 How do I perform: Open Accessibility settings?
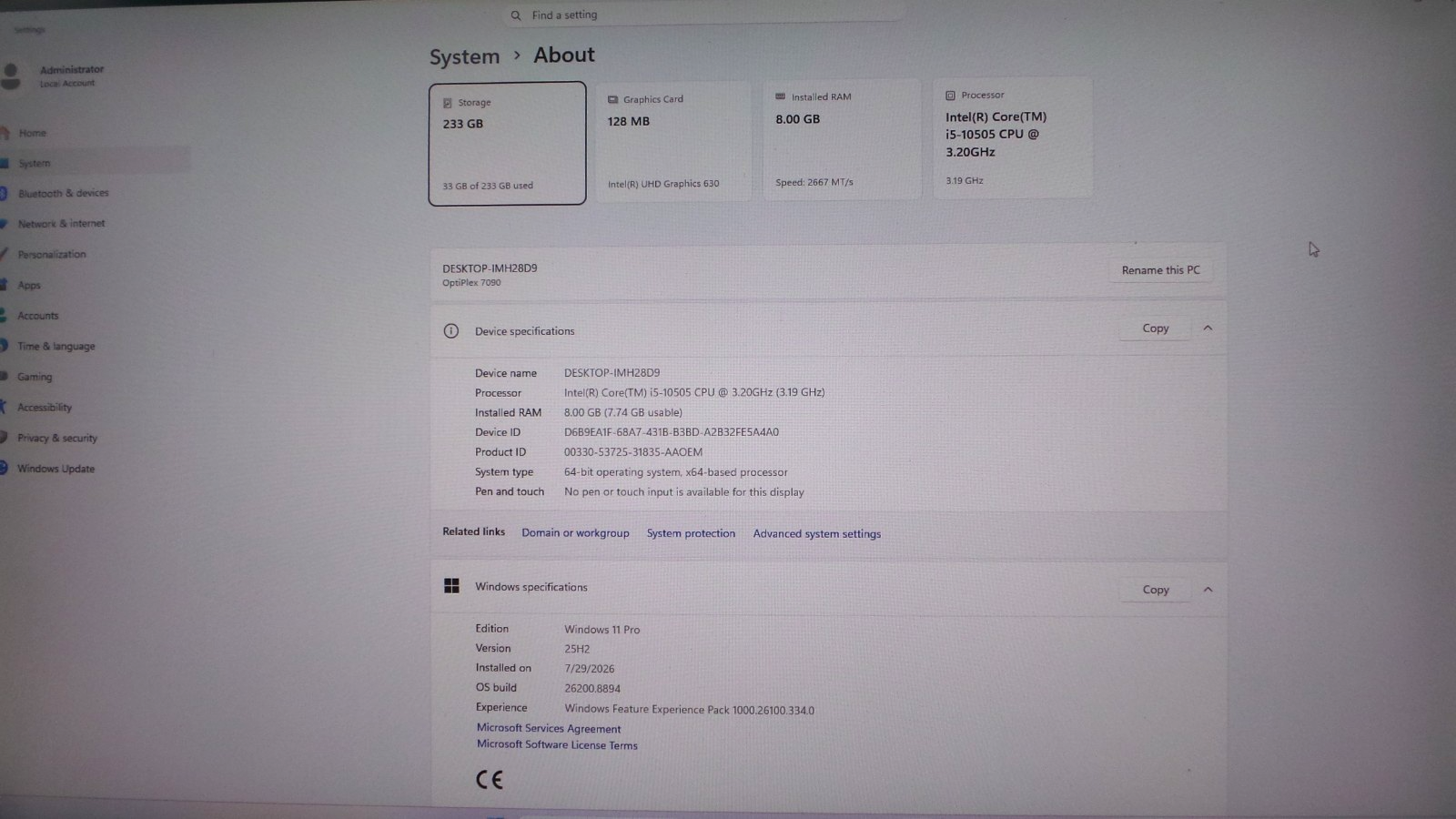45,408
